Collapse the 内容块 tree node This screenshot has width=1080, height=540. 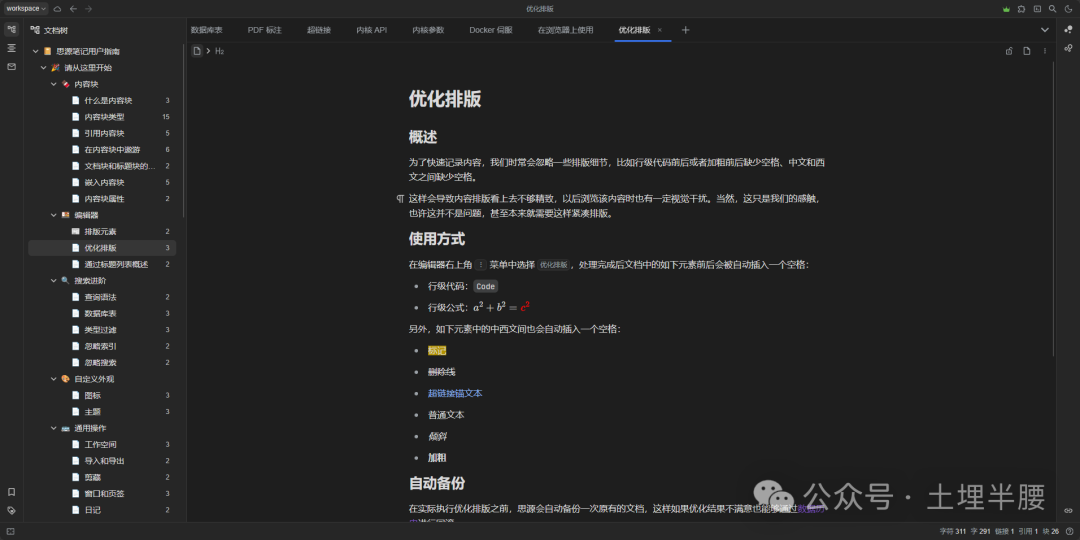coord(54,84)
